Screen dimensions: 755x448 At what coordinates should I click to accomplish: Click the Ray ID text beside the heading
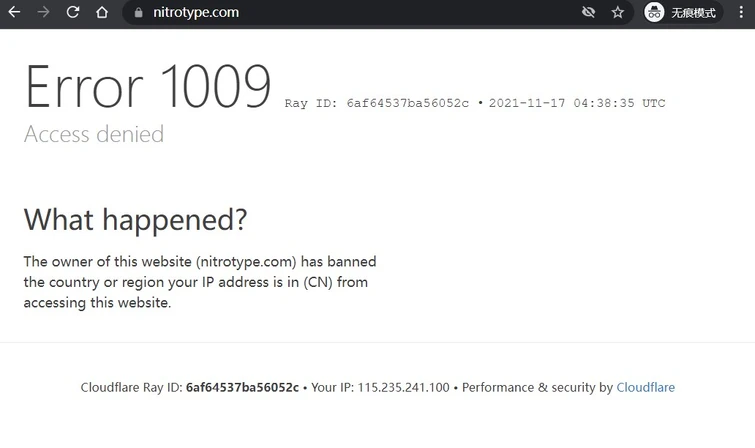377,103
